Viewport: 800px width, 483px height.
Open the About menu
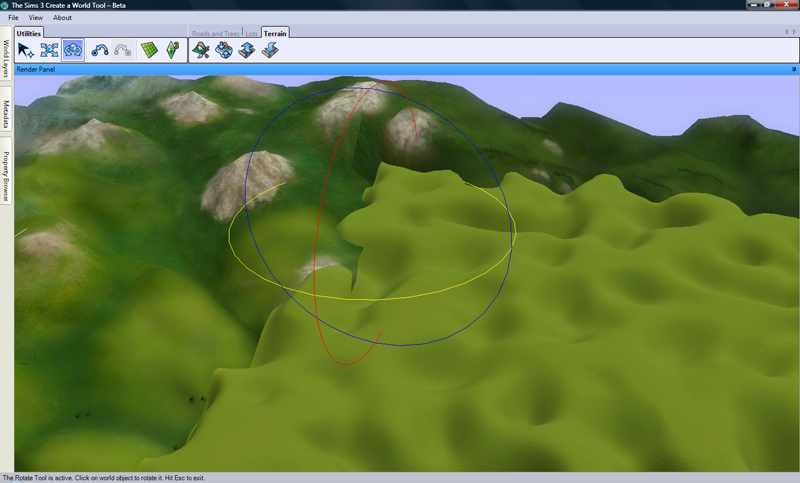pyautogui.click(x=62, y=17)
